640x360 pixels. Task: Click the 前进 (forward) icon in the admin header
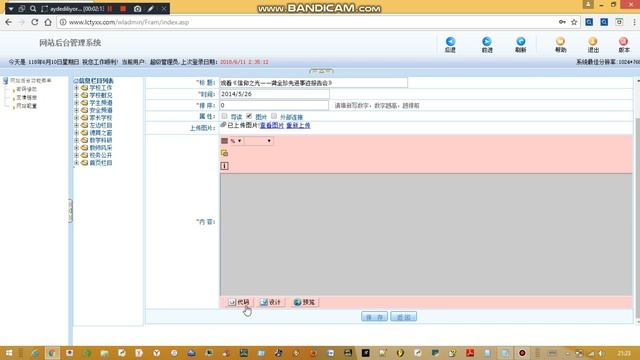(487, 42)
